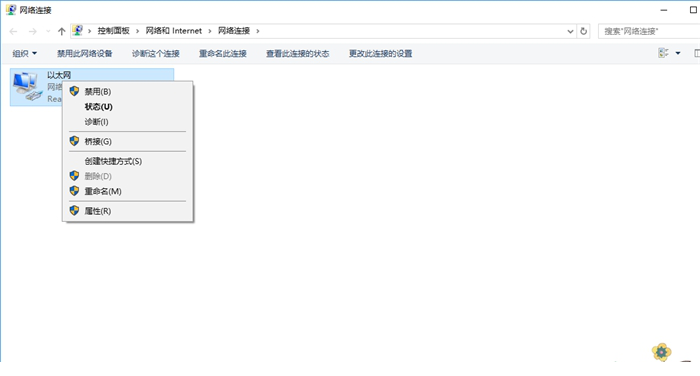The height and width of the screenshot is (376, 700).
Task: Click the shield icon next to 属性(R)
Action: click(x=74, y=211)
